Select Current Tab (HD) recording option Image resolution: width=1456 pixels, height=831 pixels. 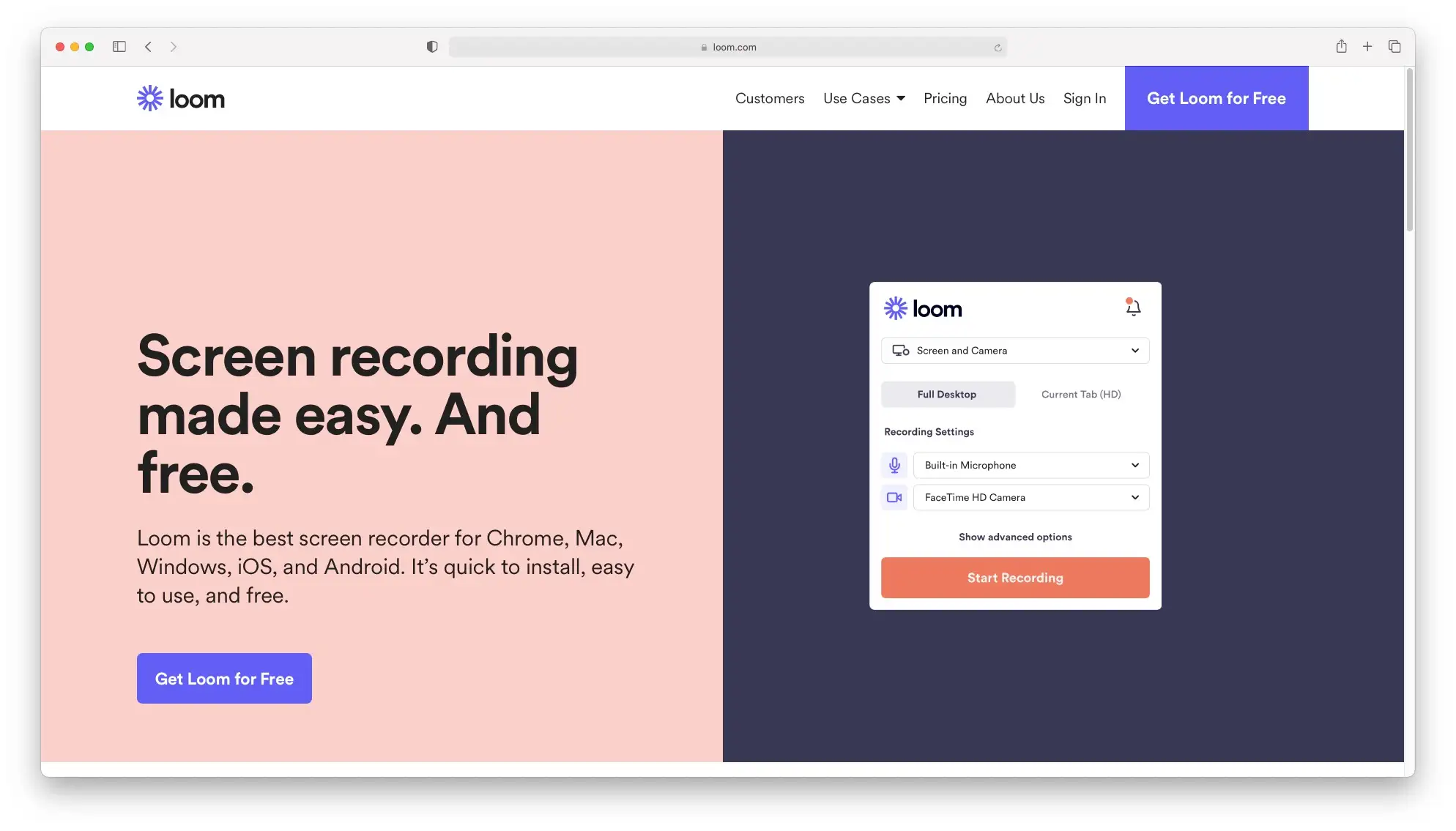(1081, 394)
